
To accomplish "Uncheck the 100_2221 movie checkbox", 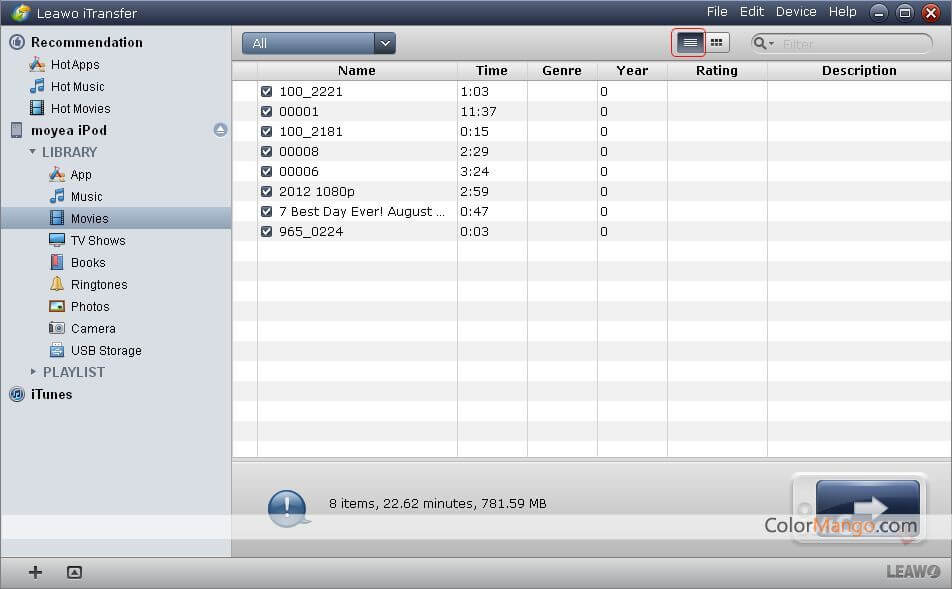I will point(266,92).
